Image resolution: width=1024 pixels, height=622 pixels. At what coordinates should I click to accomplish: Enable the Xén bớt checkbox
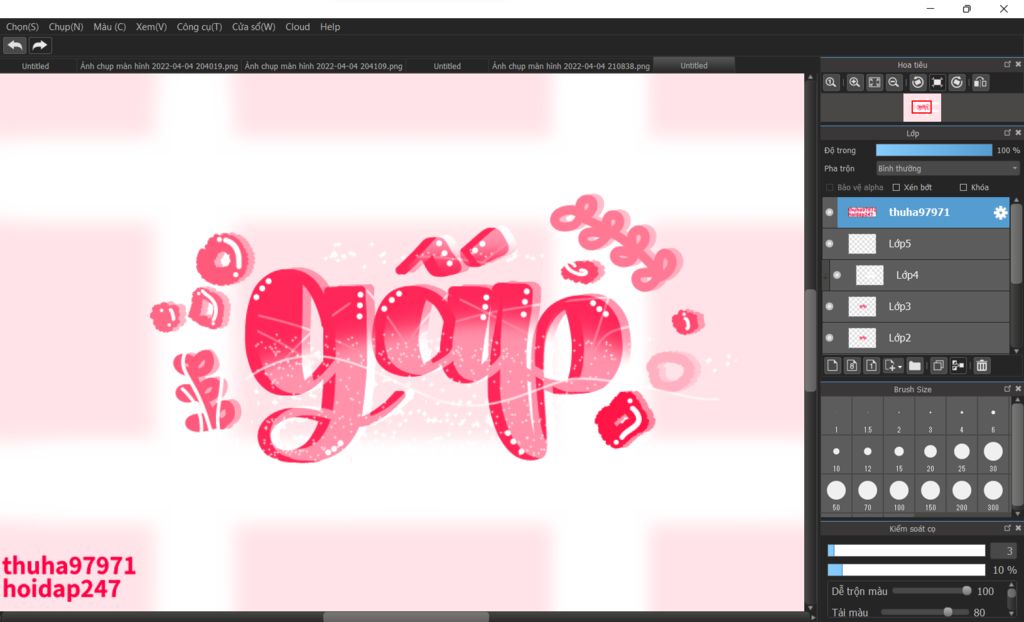(x=896, y=188)
